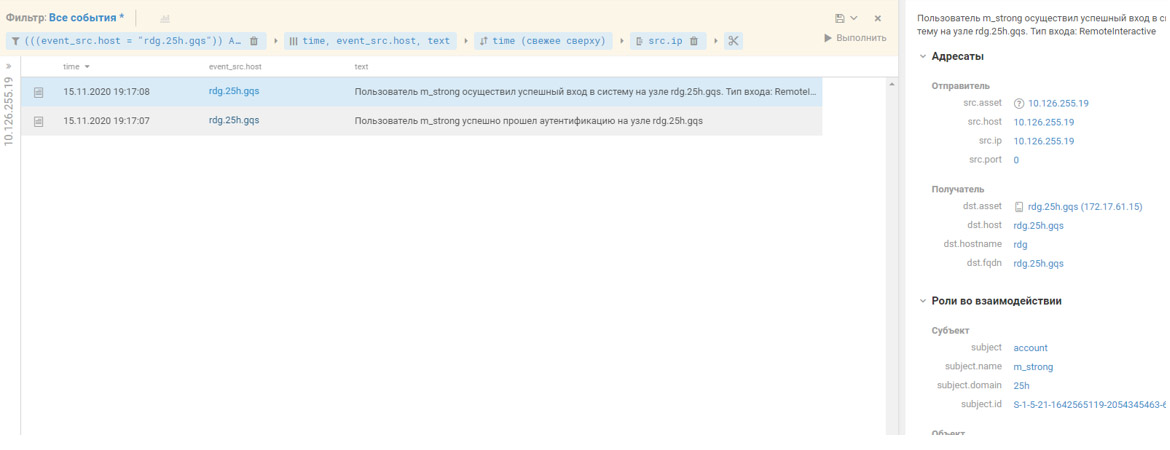Click the dst.hostname value rdg
Screen dimensions: 1170x450
tap(1020, 244)
